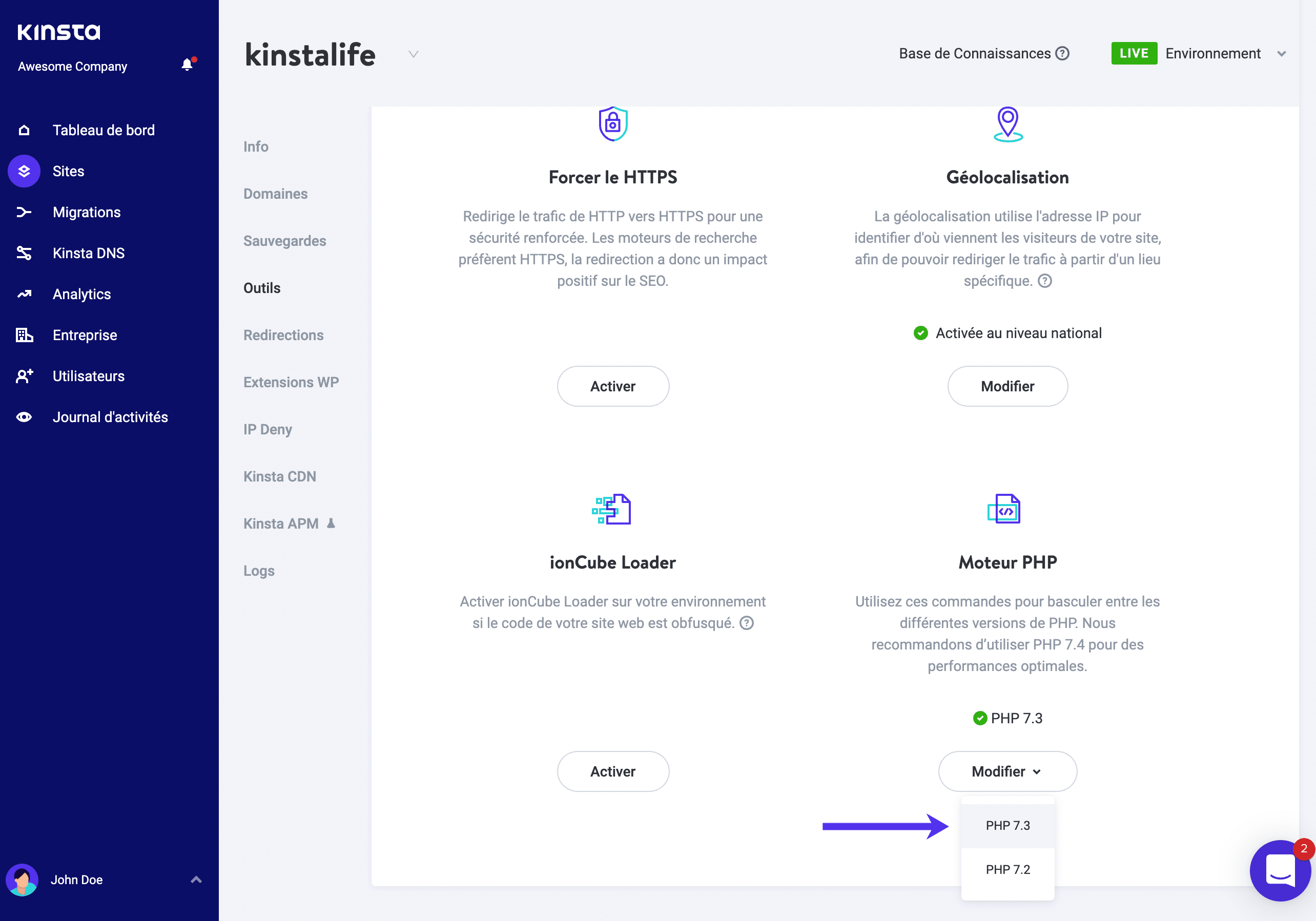Screen dimensions: 1316x921
Task: Open the Base de Connaissances link
Action: pyautogui.click(x=974, y=54)
